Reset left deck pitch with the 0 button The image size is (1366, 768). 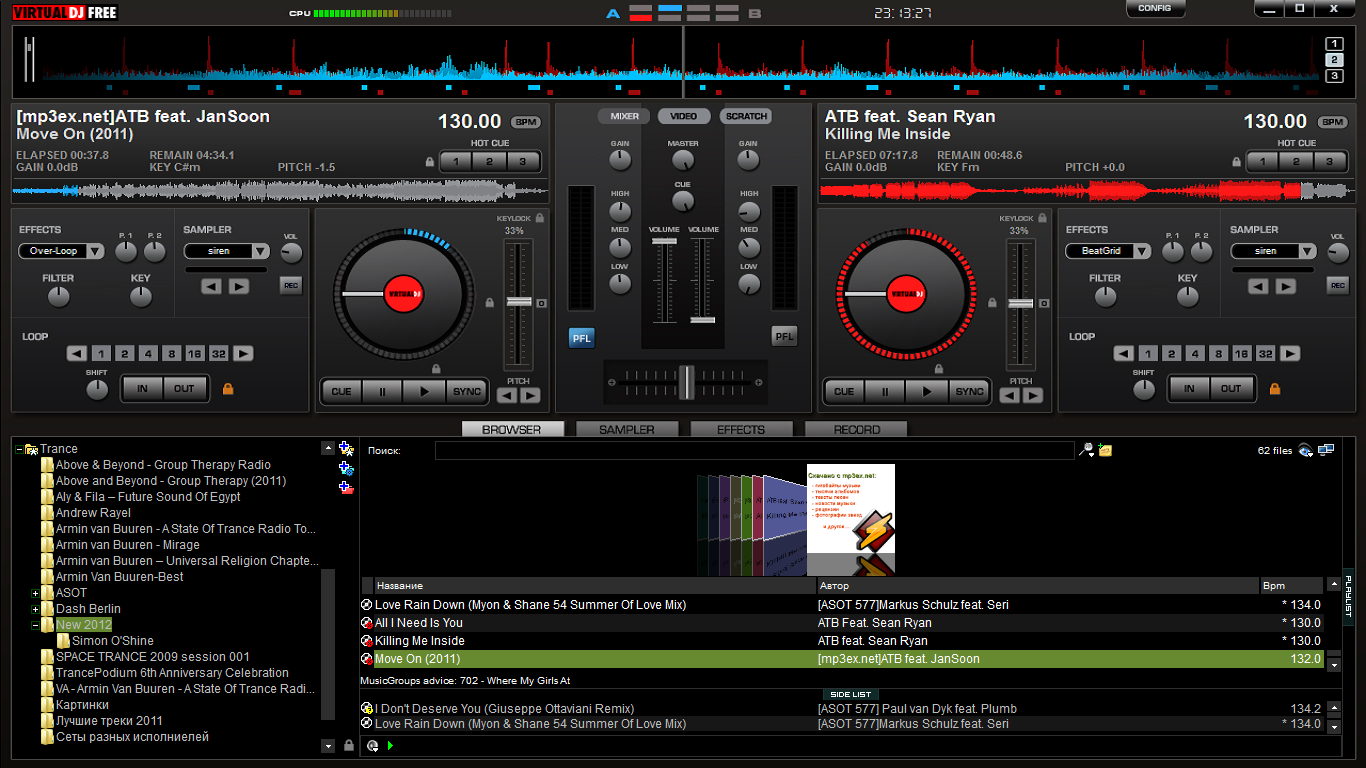[541, 303]
